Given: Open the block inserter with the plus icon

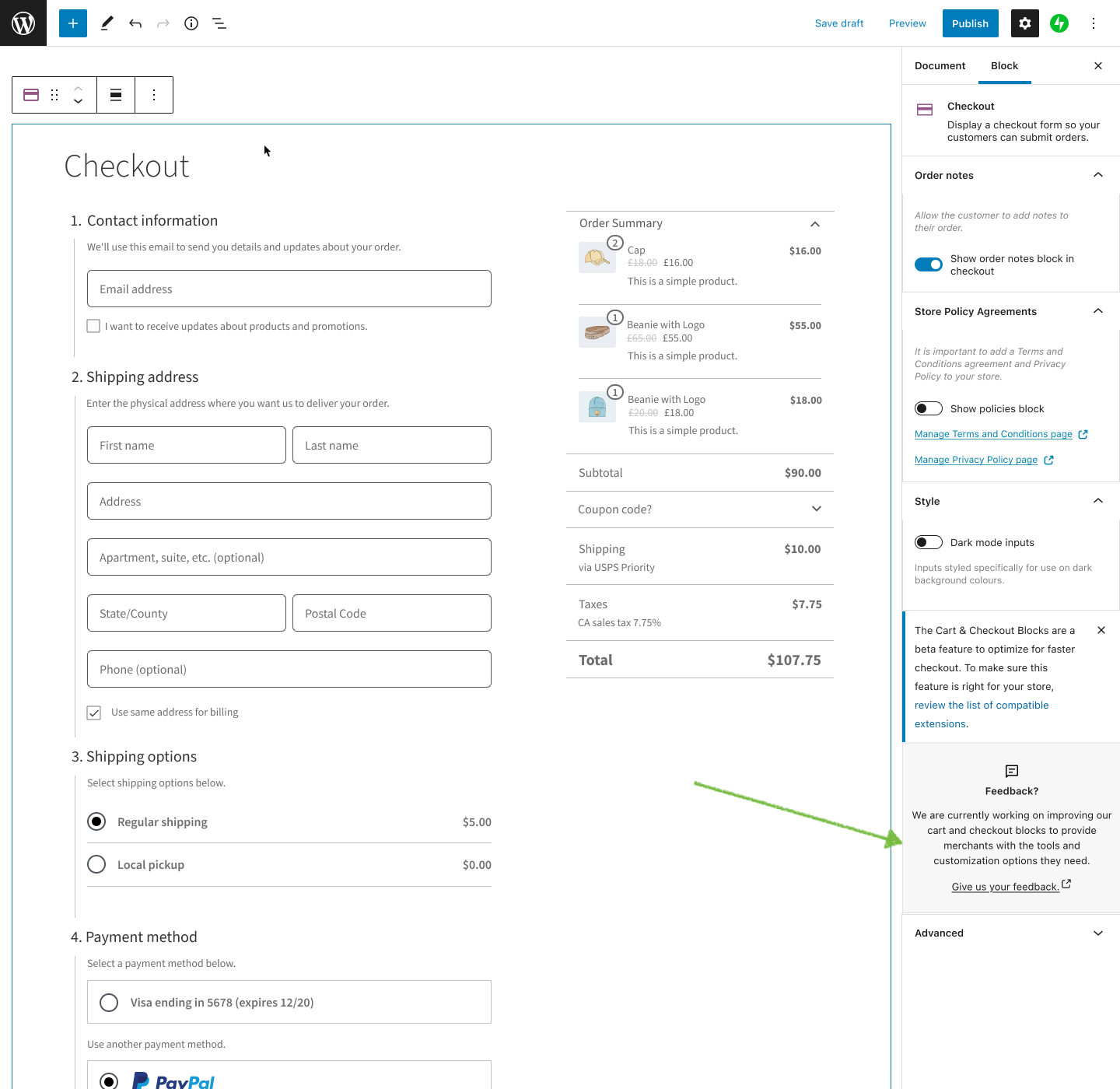Looking at the screenshot, I should 72,23.
